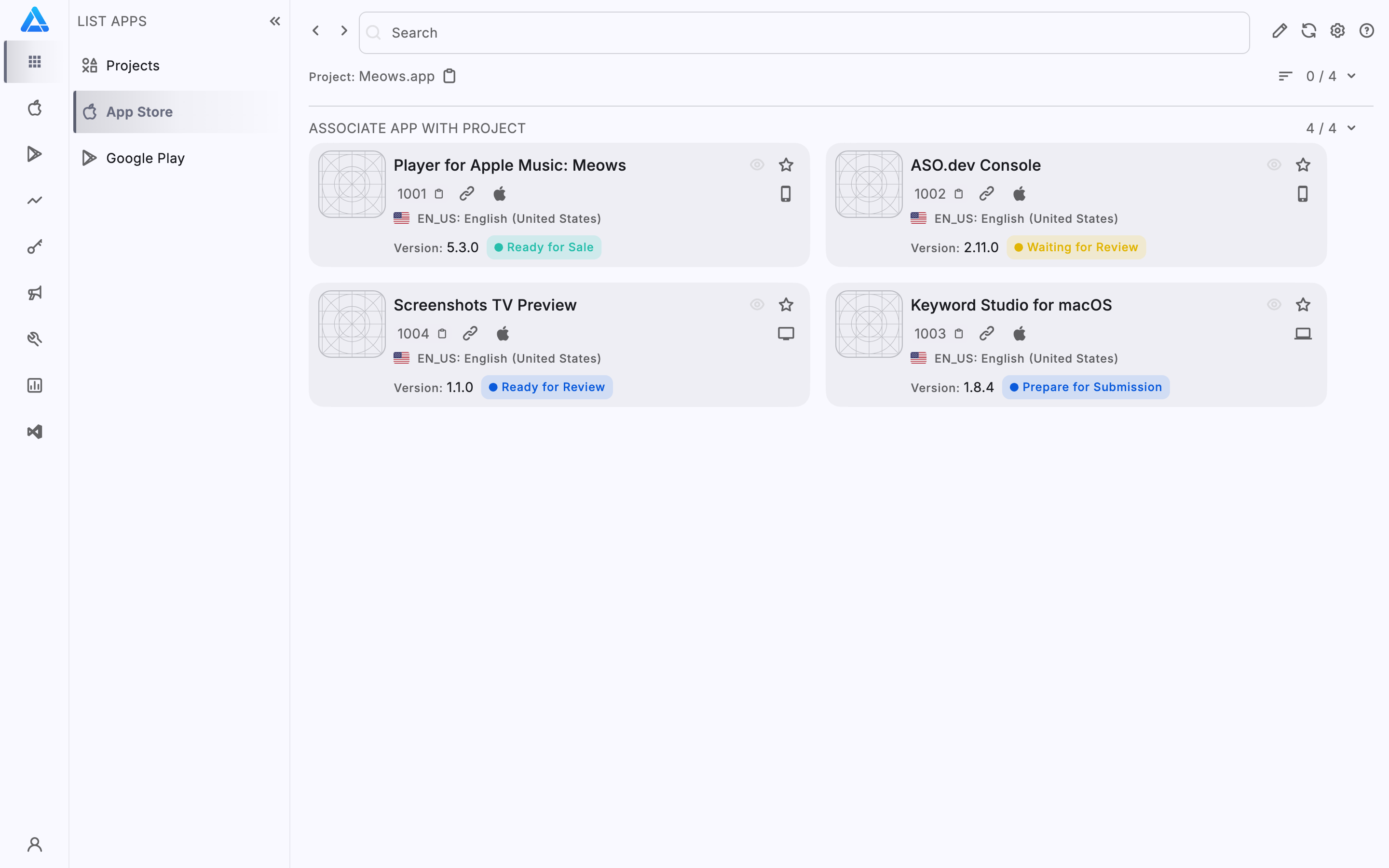The image size is (1389, 868).
Task: Select Google Play in the sidebar
Action: point(179,158)
